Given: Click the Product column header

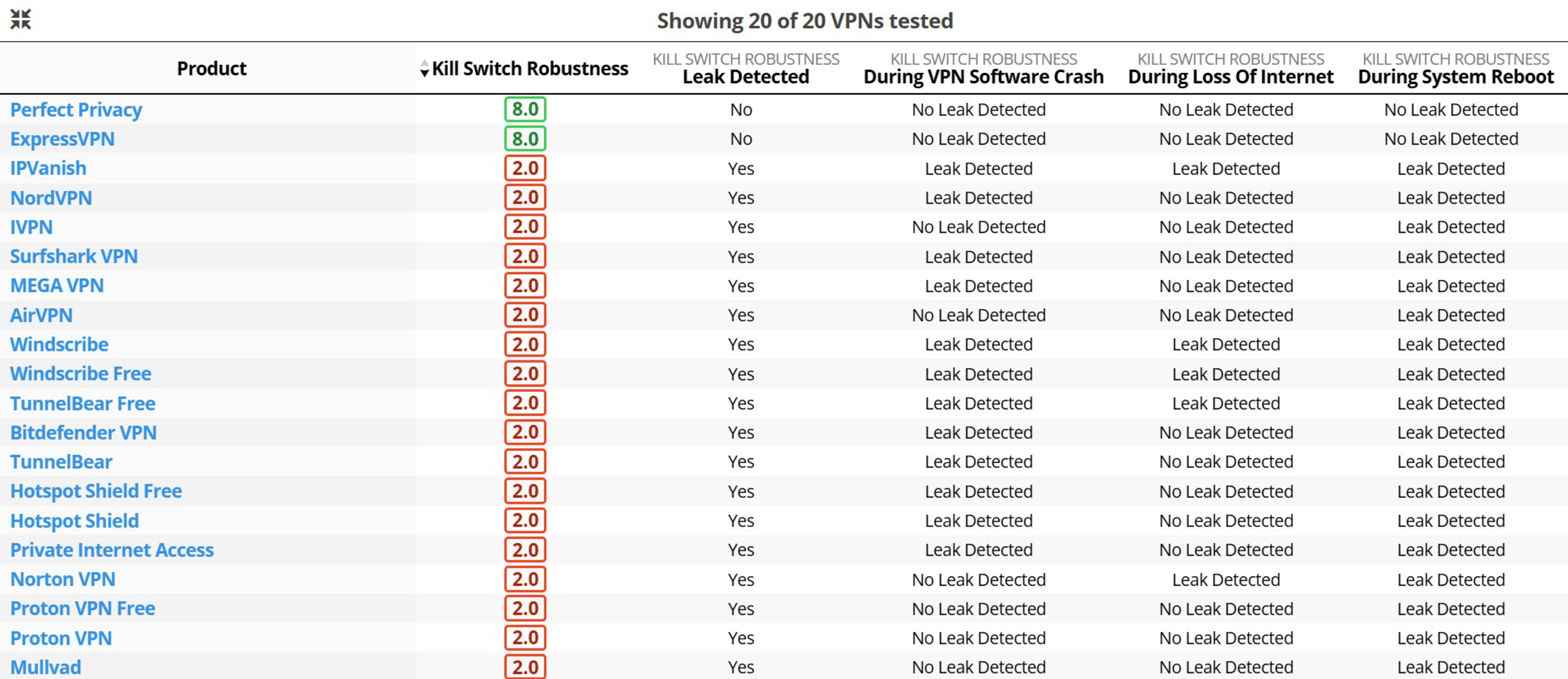Looking at the screenshot, I should point(211,69).
